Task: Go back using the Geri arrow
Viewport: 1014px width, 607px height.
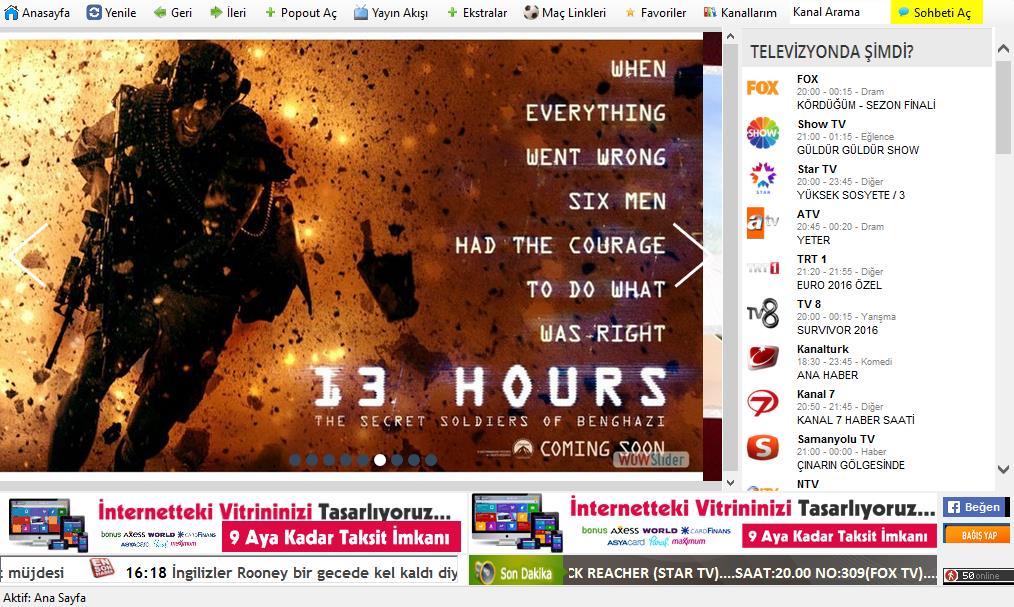Action: [x=160, y=13]
